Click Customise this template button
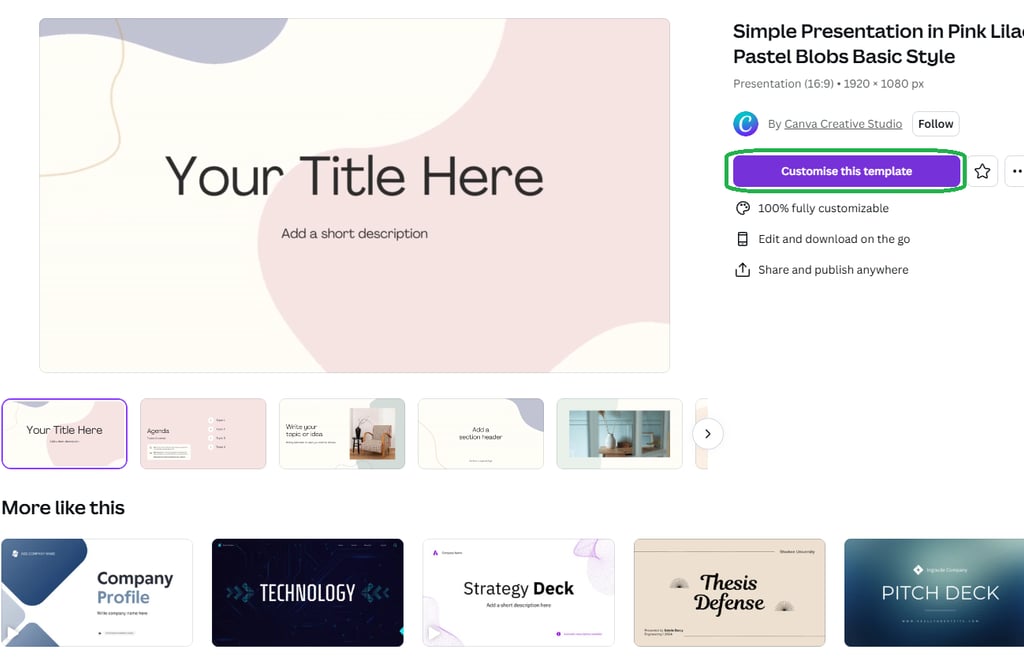Screen dimensions: 1024x657 (x=846, y=171)
